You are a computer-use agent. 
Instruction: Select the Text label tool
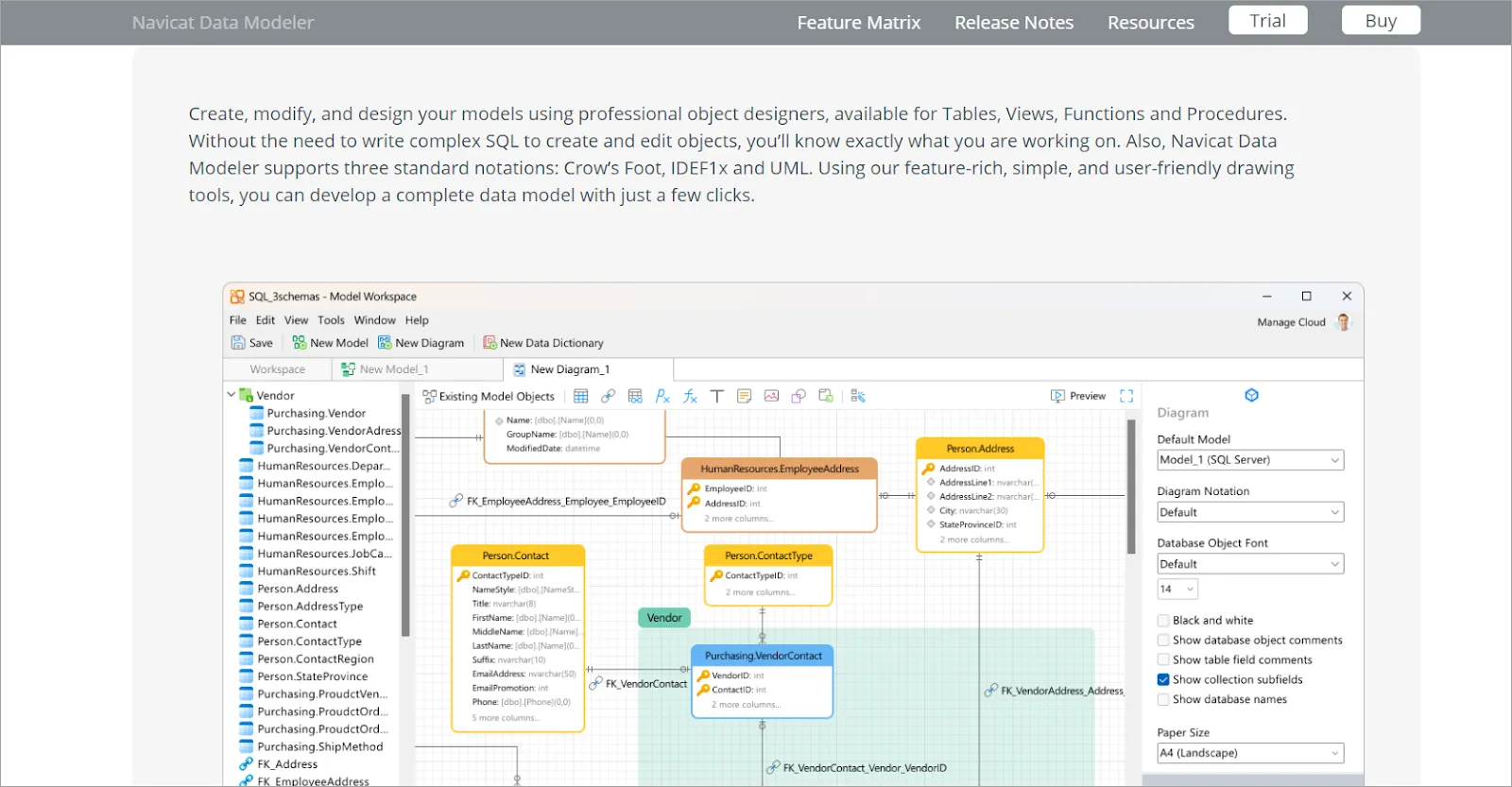[x=717, y=397]
